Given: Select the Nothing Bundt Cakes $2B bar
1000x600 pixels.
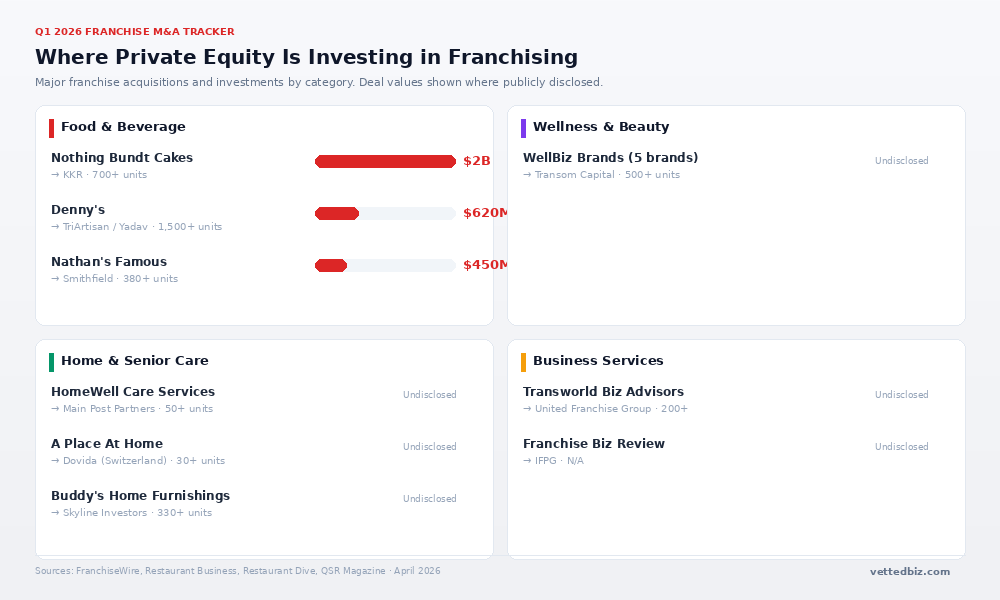Looking at the screenshot, I should pyautogui.click(x=385, y=161).
